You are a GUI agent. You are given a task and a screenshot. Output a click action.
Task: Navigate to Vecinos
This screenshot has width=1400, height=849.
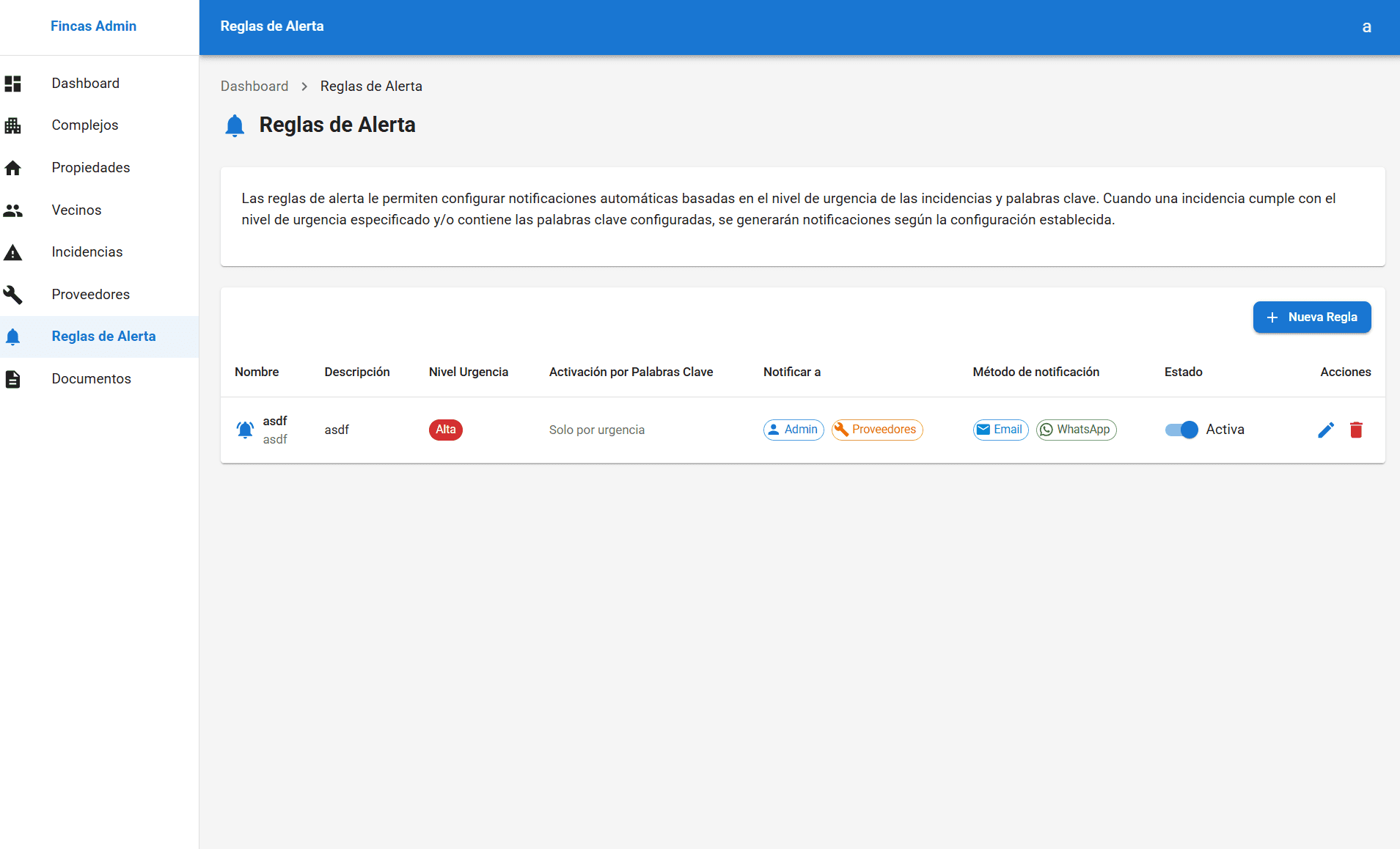pos(99,210)
